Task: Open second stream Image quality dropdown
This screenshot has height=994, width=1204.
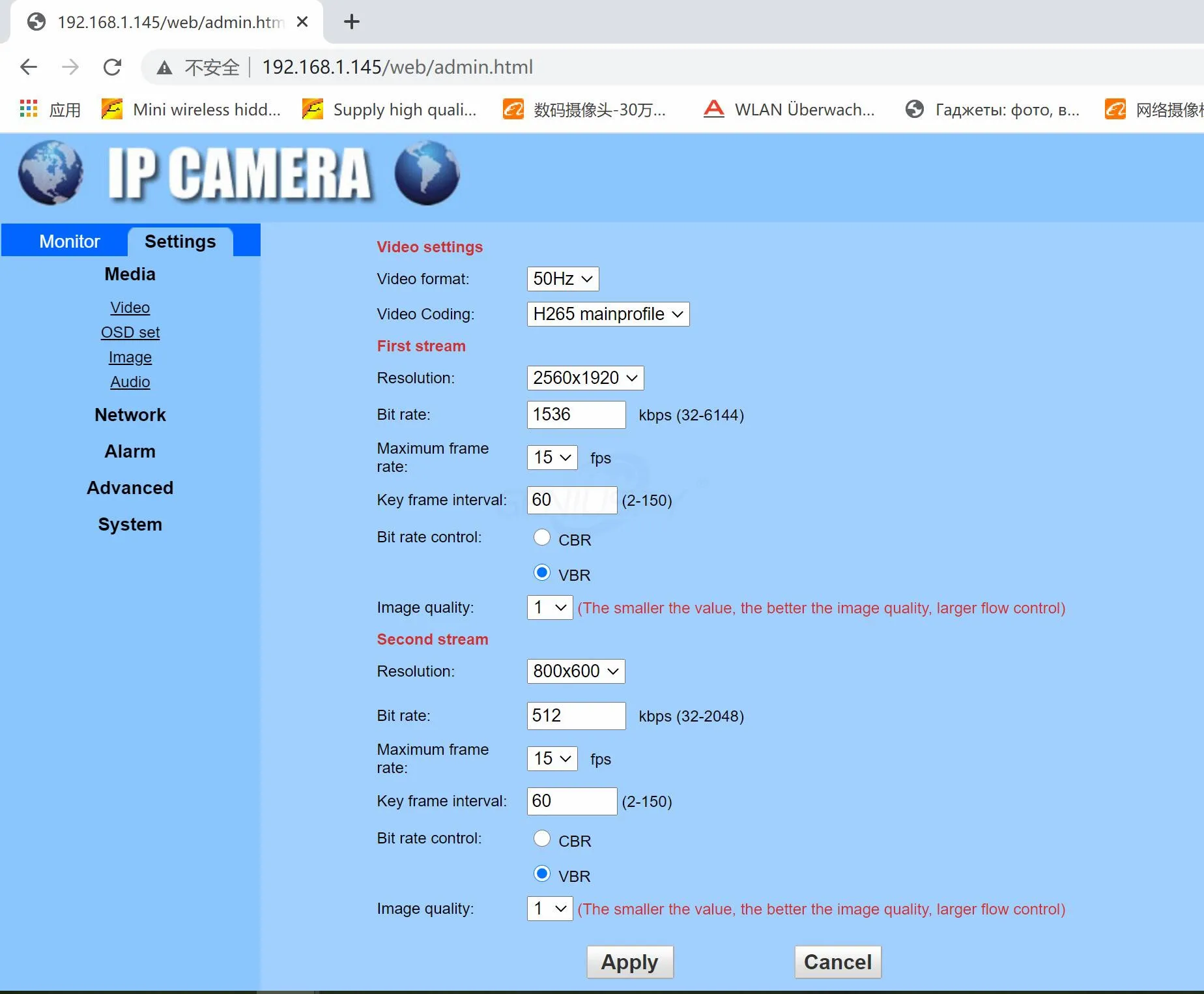Action: click(x=549, y=909)
